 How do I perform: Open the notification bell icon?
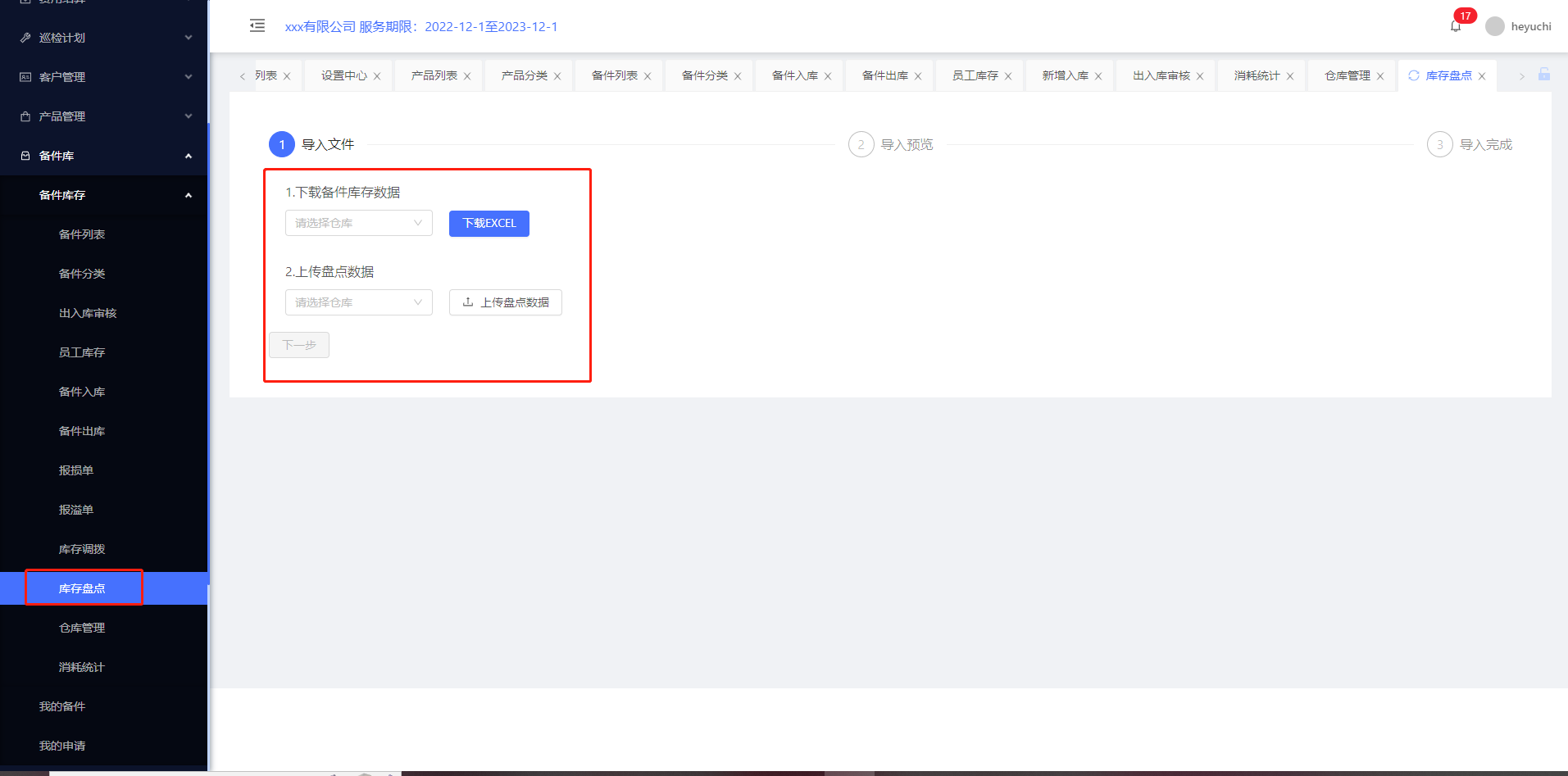point(1456,26)
